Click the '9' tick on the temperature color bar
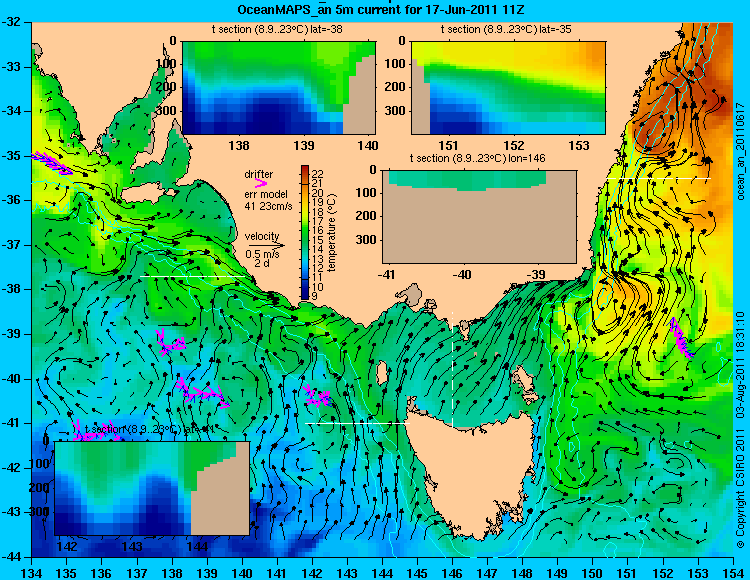750x580 pixels. pyautogui.click(x=314, y=296)
